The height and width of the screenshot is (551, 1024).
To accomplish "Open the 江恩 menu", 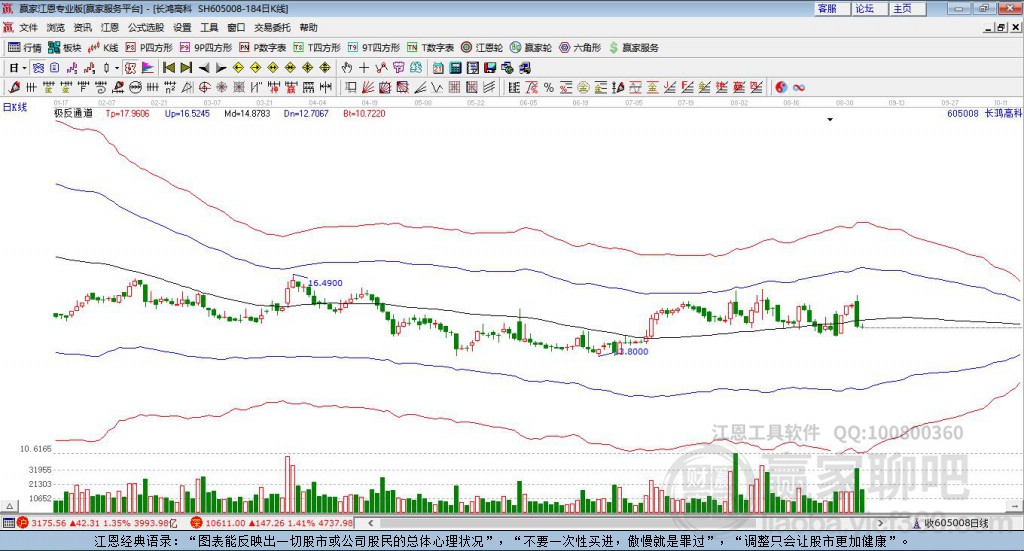I will click(110, 27).
